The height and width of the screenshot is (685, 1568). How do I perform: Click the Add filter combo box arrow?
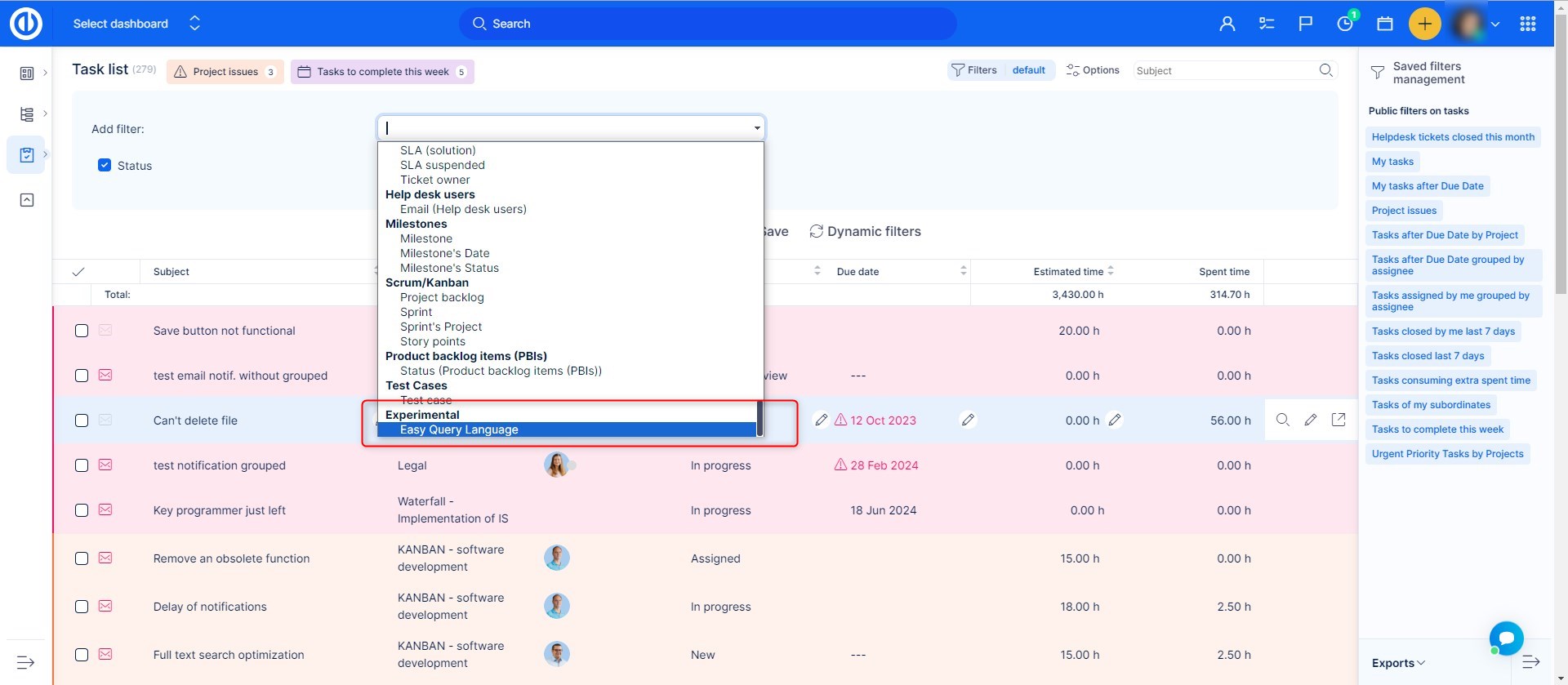[x=757, y=128]
